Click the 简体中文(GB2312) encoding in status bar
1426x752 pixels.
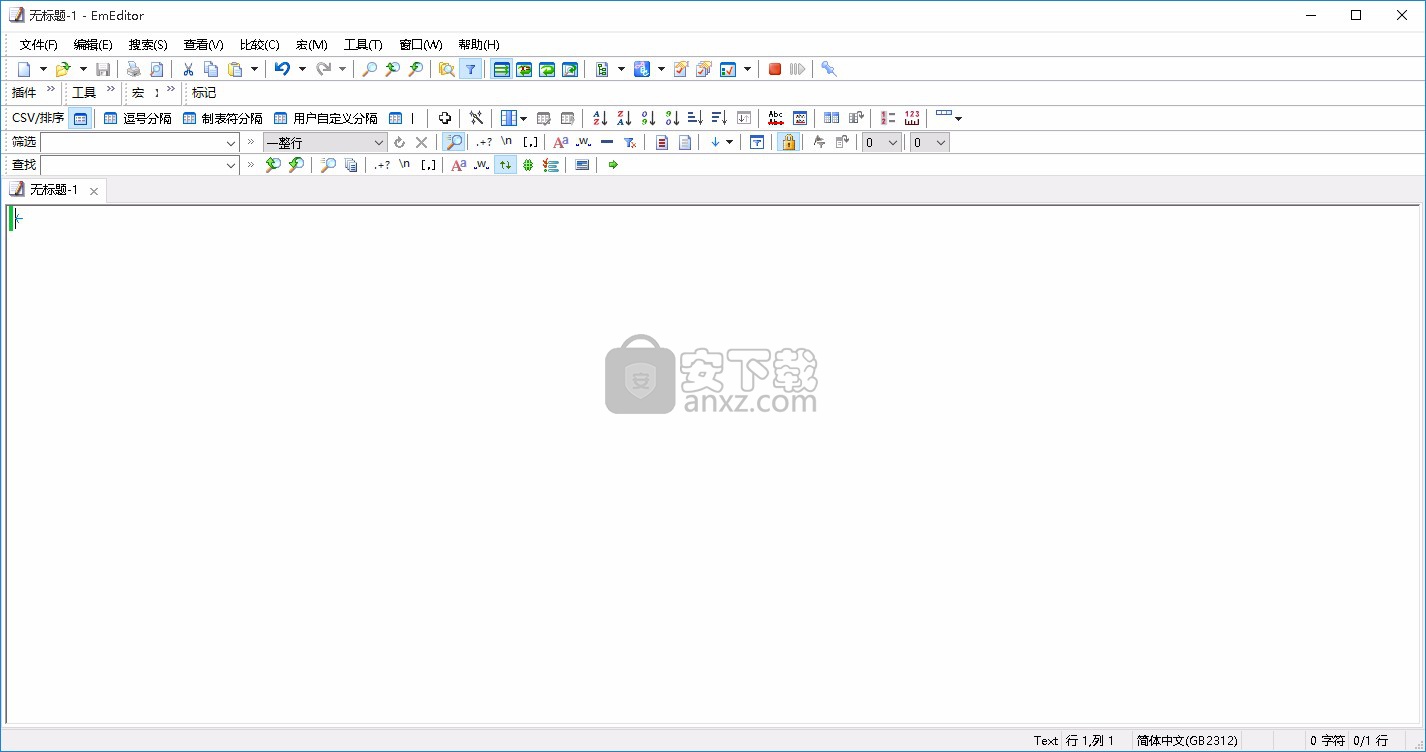click(1187, 741)
